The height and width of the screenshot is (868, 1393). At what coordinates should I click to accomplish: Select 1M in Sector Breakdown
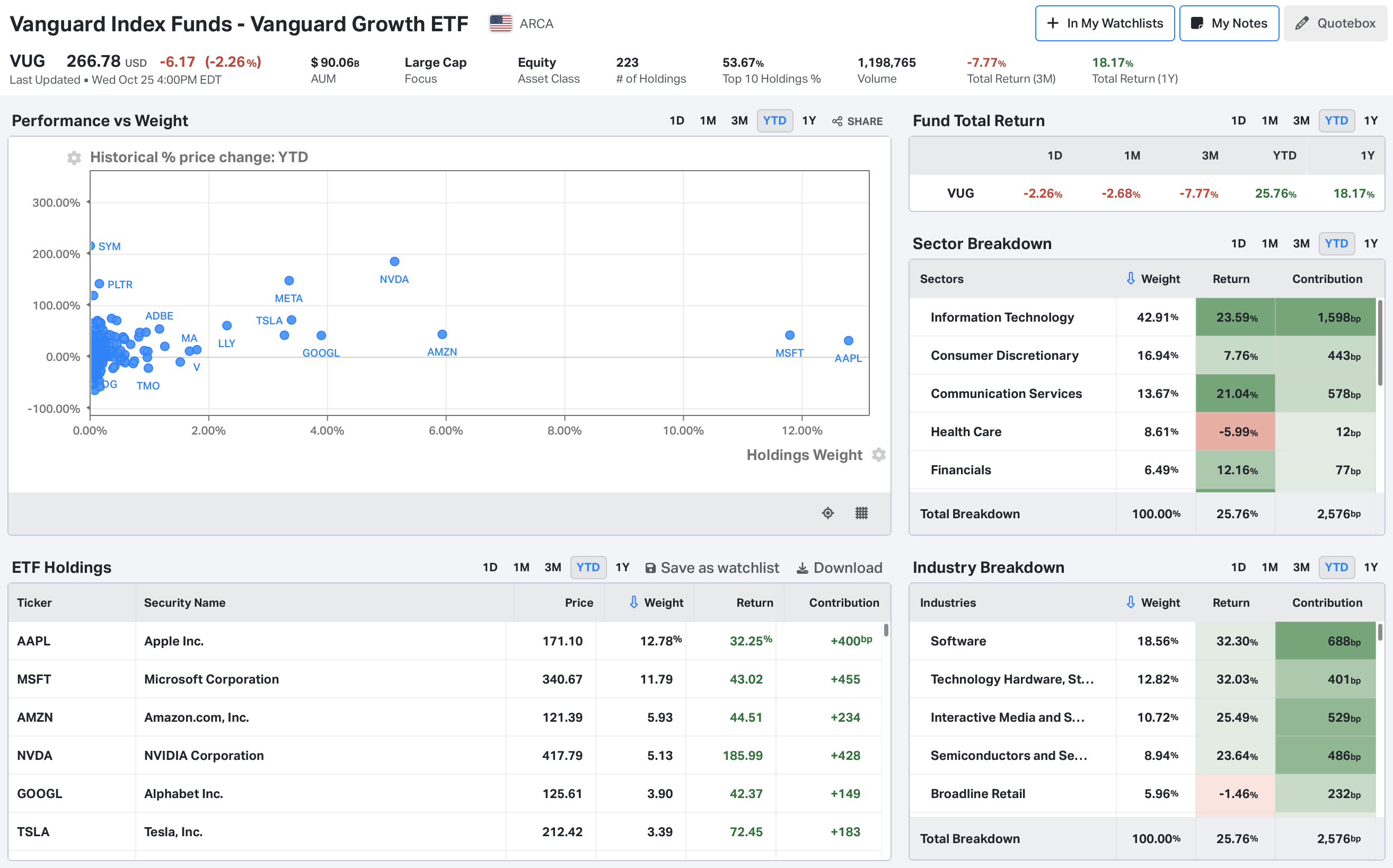1269,243
